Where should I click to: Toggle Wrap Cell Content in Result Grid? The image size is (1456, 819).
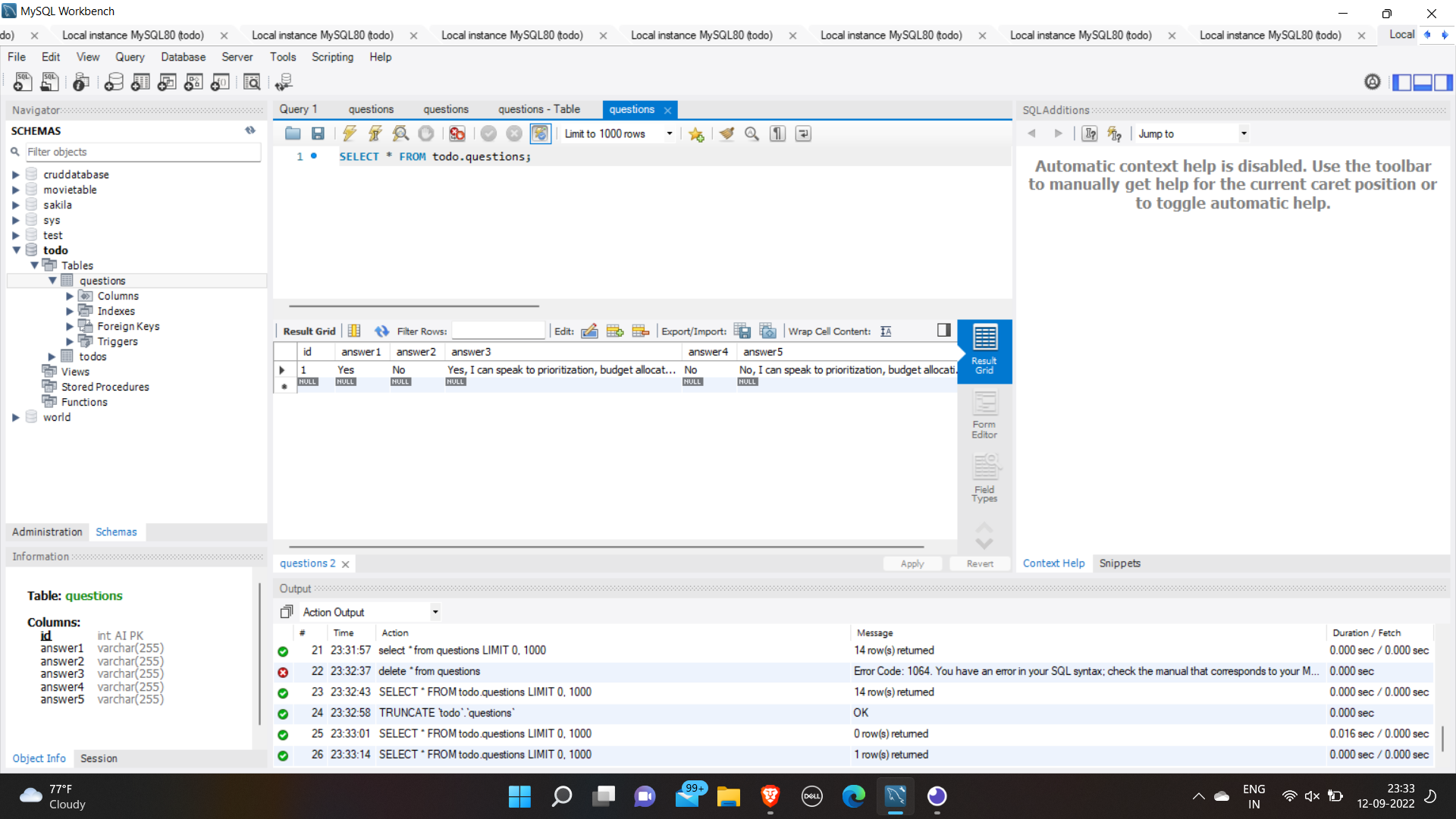[x=886, y=331]
